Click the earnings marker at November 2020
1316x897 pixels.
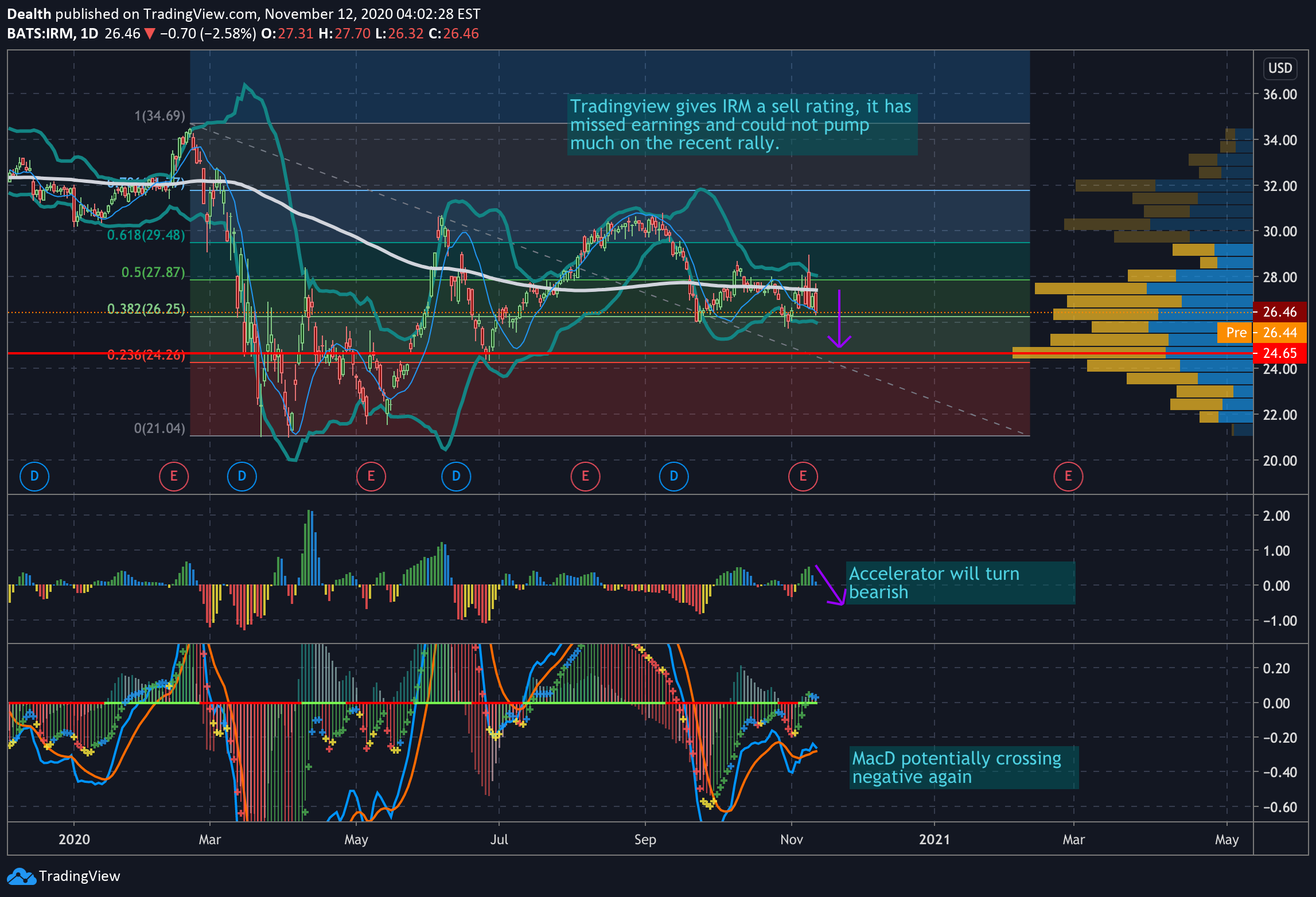803,476
